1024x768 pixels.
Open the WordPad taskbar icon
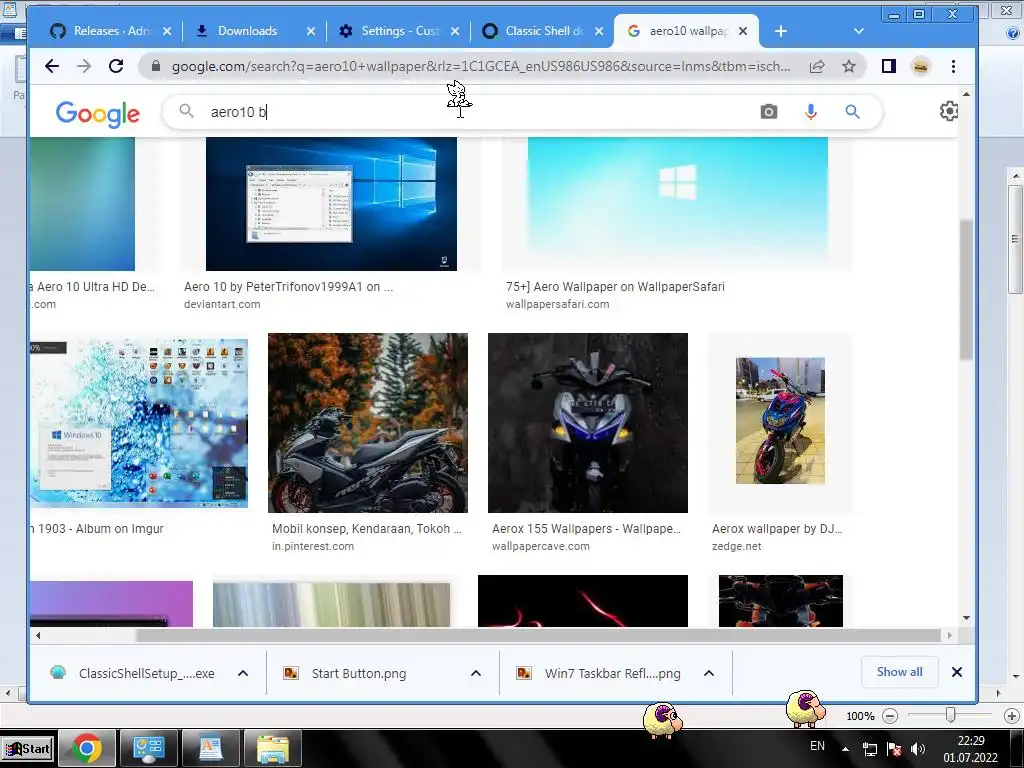click(x=211, y=748)
